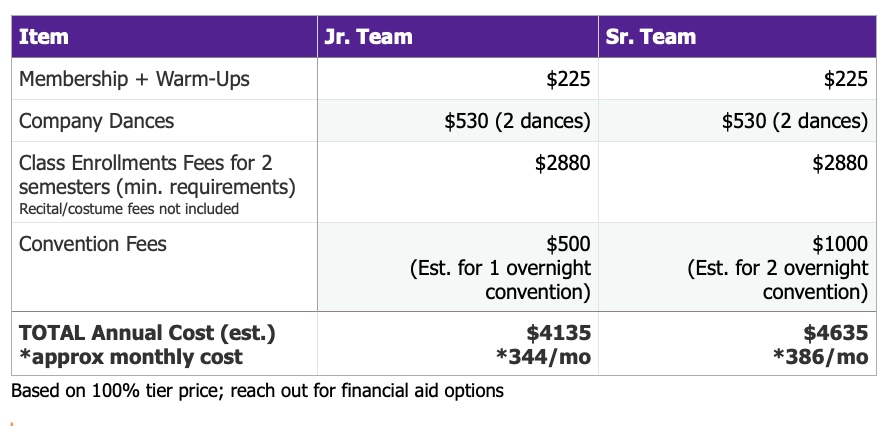This screenshot has height=426, width=896.
Task: Select the TOTAL Annual Cost label
Action: point(147,344)
